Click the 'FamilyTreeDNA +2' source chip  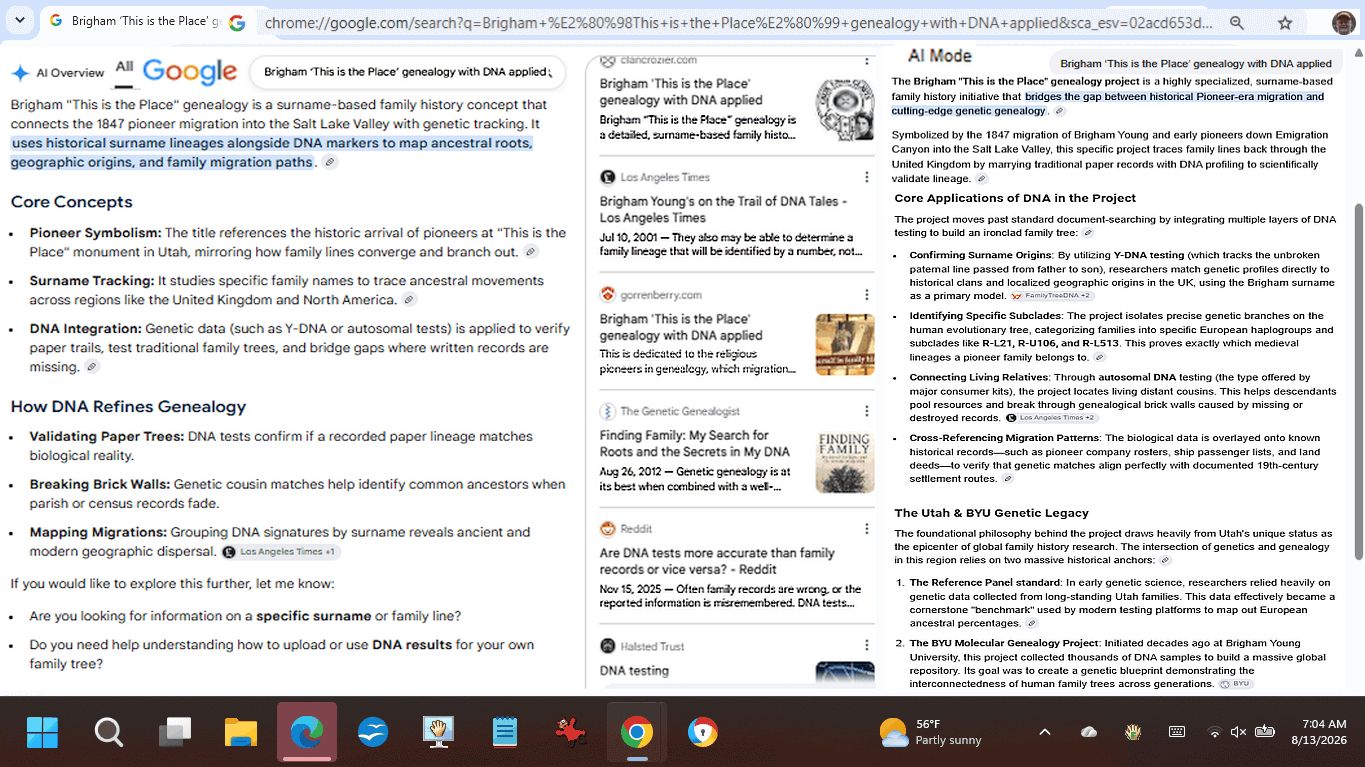coord(1051,296)
